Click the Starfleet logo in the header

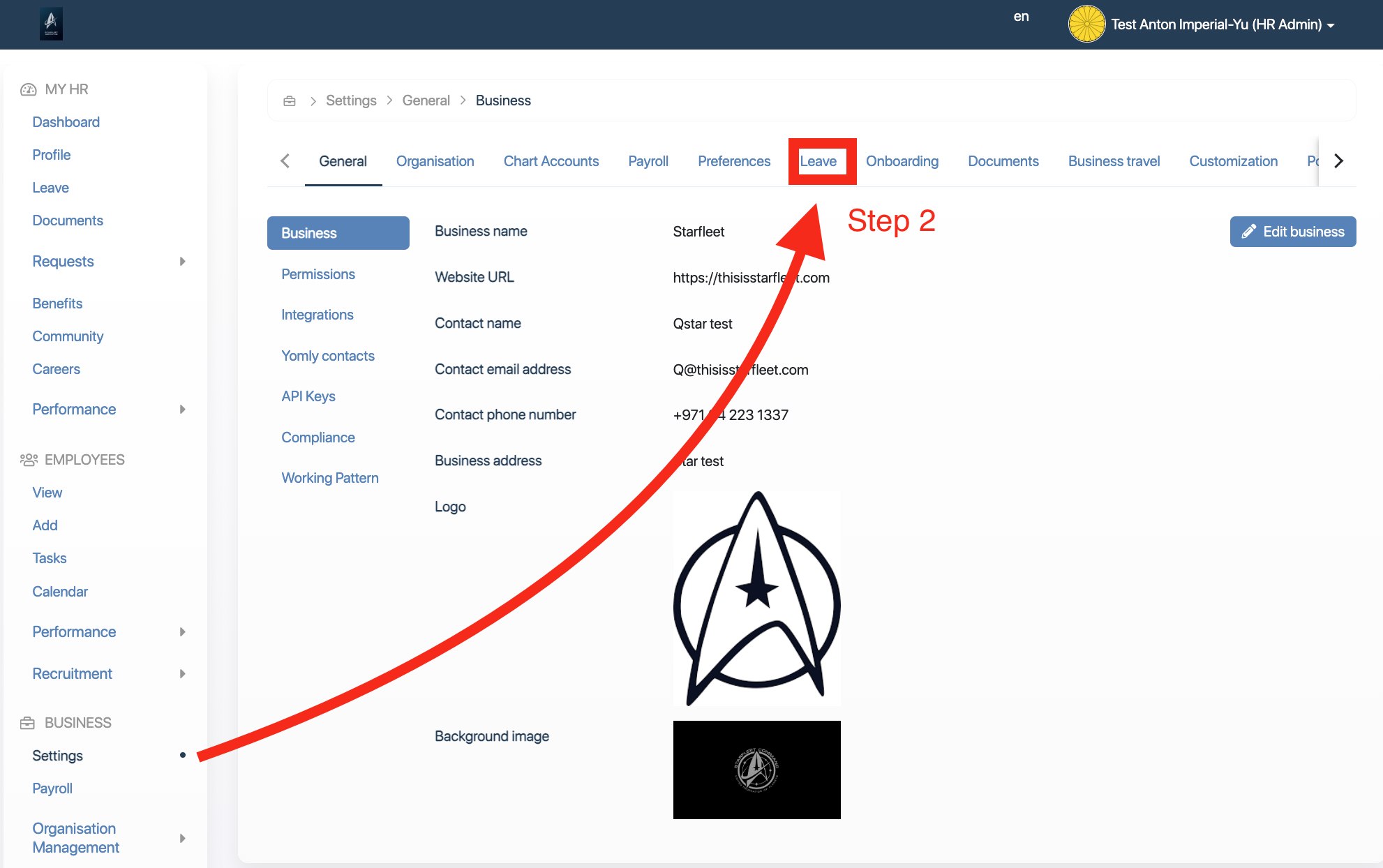point(51,24)
